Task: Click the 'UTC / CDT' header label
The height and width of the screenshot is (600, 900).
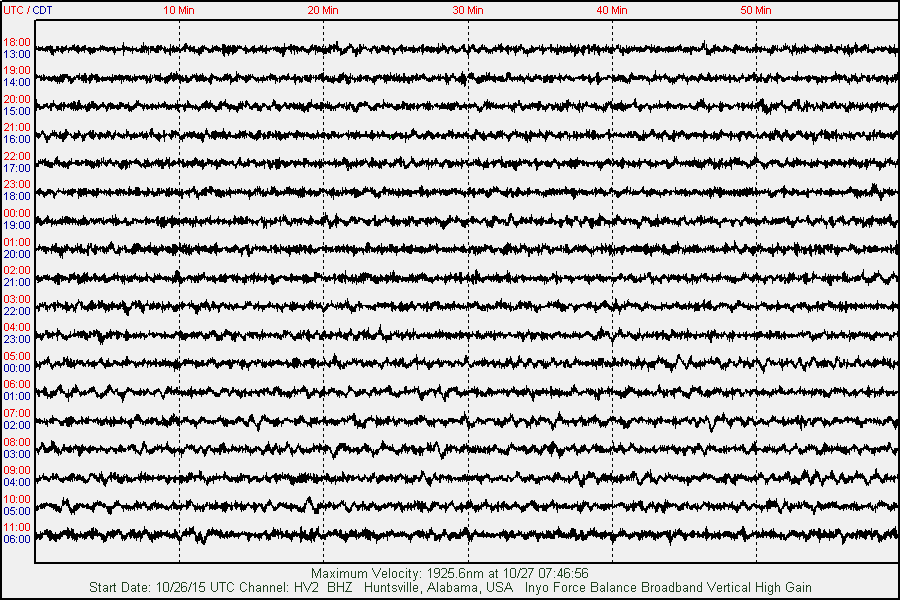Action: click(x=28, y=10)
